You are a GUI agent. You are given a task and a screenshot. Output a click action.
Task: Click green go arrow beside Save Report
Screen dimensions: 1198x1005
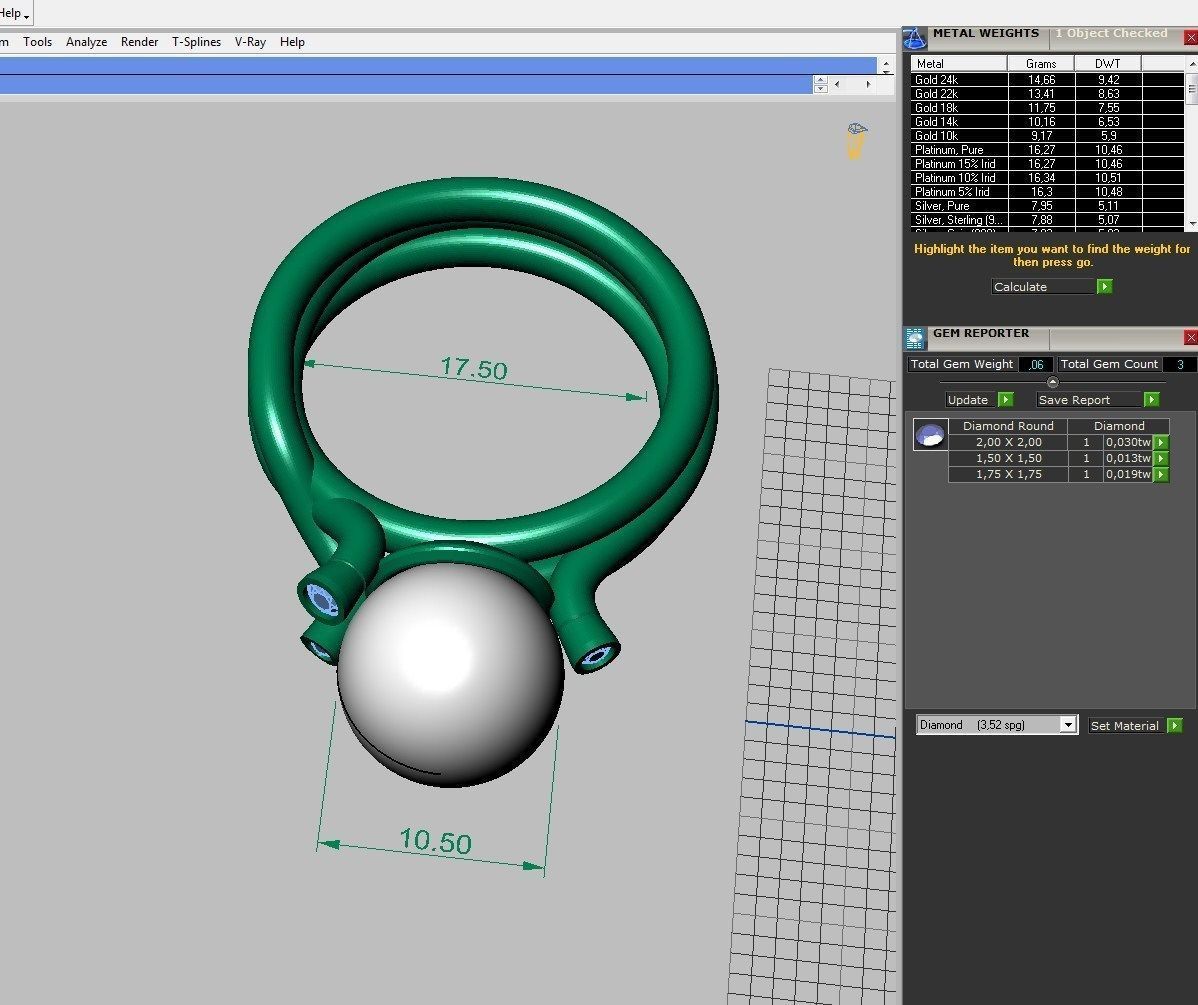coord(1151,400)
